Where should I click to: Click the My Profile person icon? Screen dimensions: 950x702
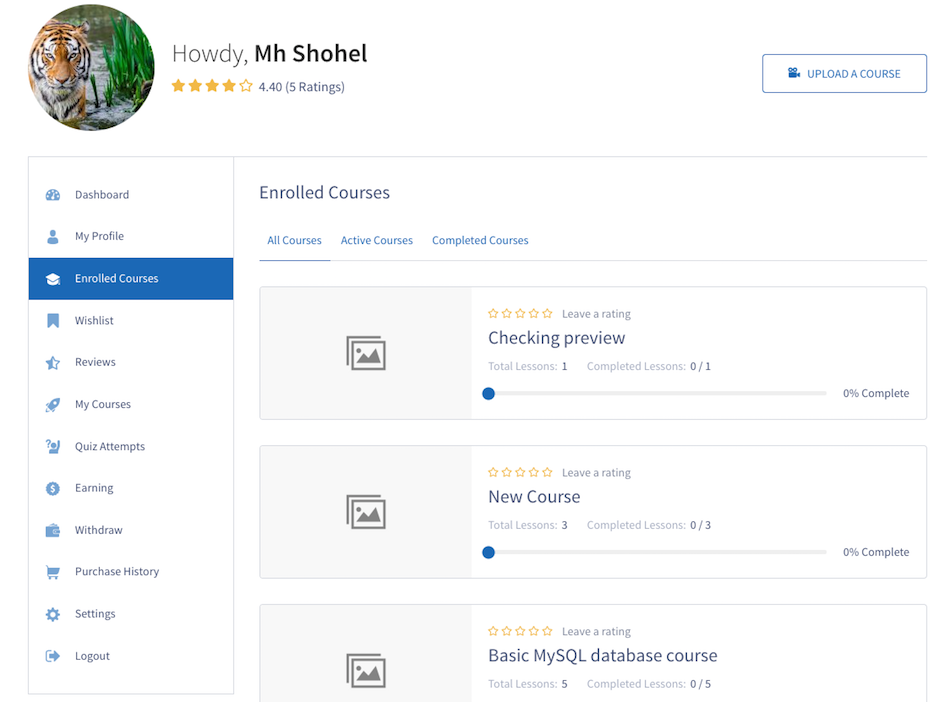click(x=53, y=236)
